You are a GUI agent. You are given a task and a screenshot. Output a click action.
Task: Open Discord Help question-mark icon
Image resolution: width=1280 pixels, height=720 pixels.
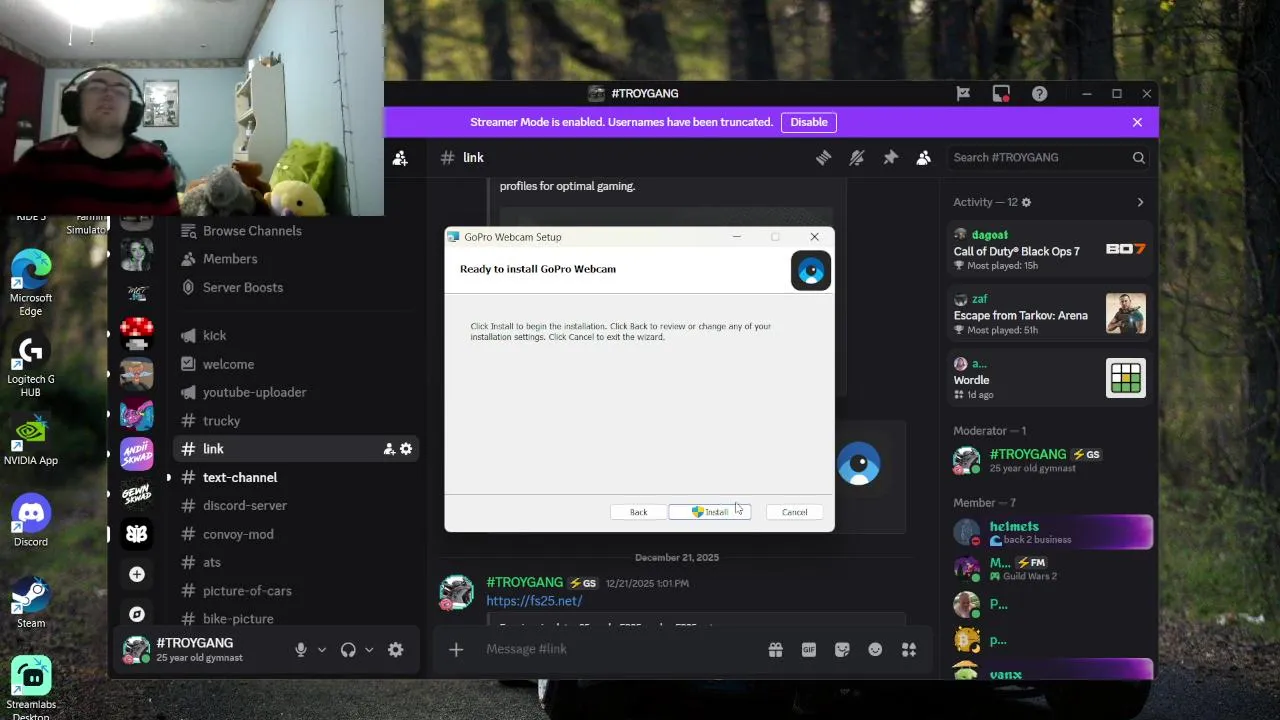[x=1040, y=93]
